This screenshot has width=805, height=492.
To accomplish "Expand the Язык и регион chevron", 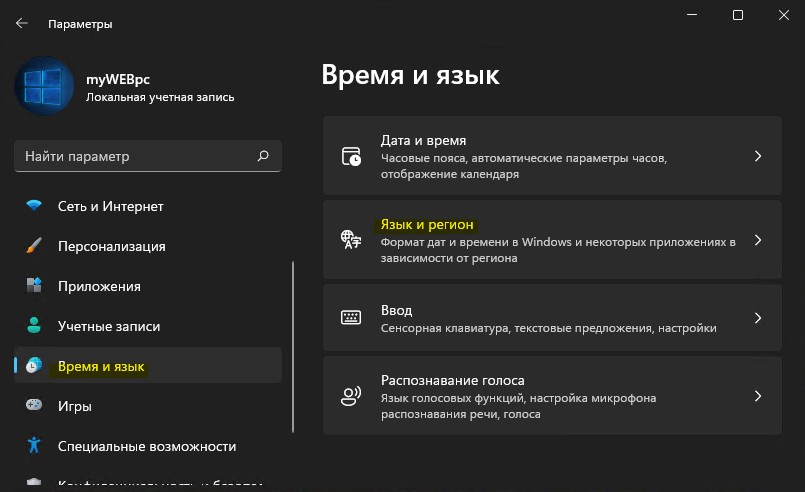I will (758, 240).
